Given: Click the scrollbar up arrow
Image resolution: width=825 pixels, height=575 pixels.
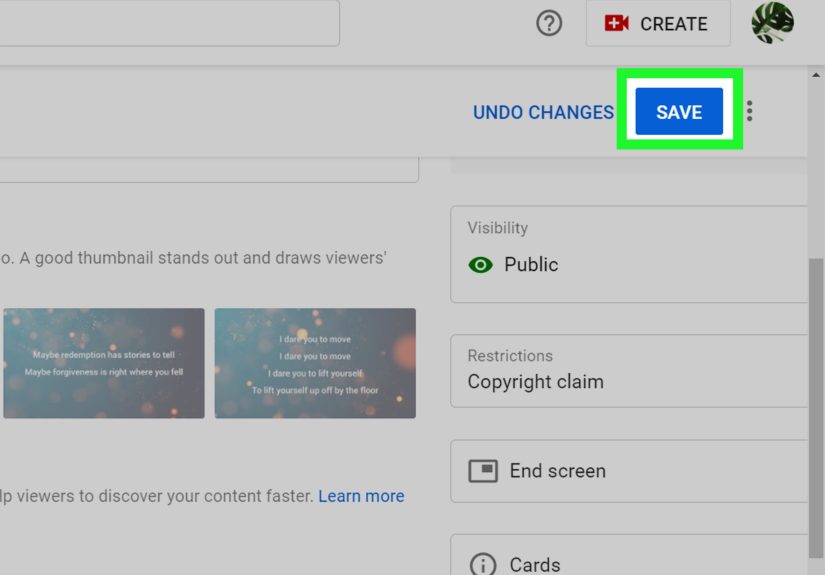Looking at the screenshot, I should coord(816,75).
